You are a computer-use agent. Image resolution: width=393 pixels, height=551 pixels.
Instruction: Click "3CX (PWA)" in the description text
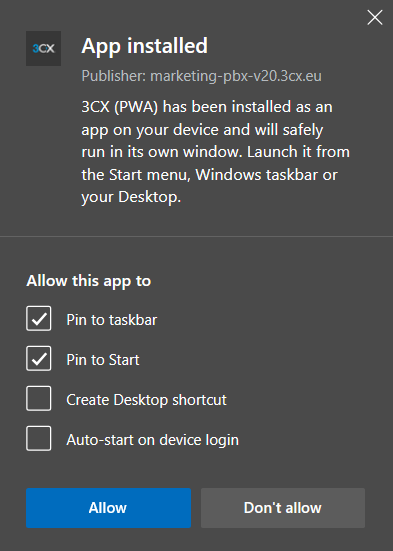120,107
